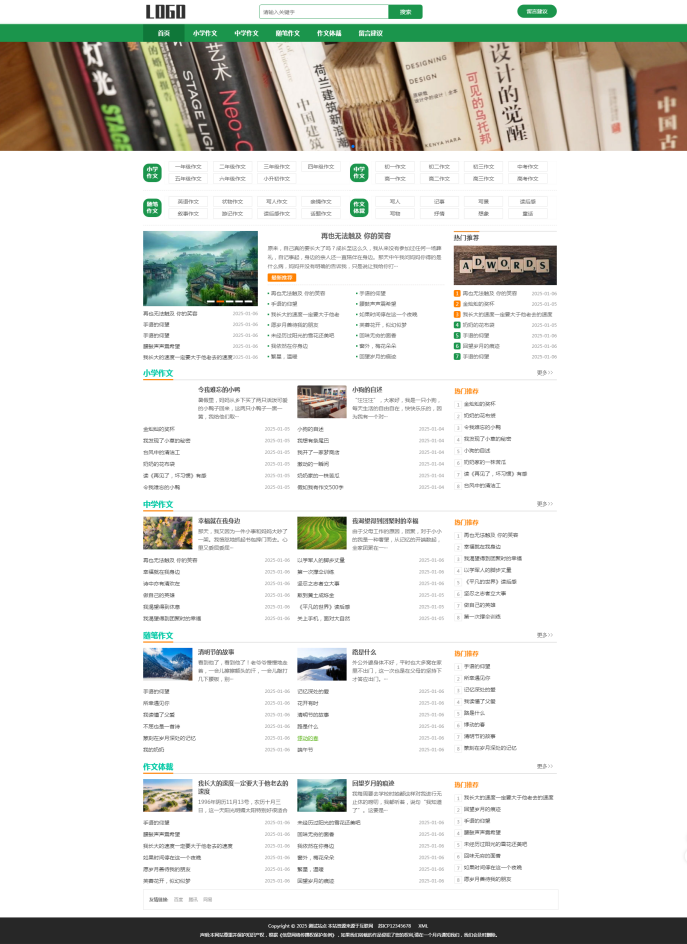Click the green 随笔作文 round category badge
This screenshot has width=687, height=944.
(x=152, y=208)
